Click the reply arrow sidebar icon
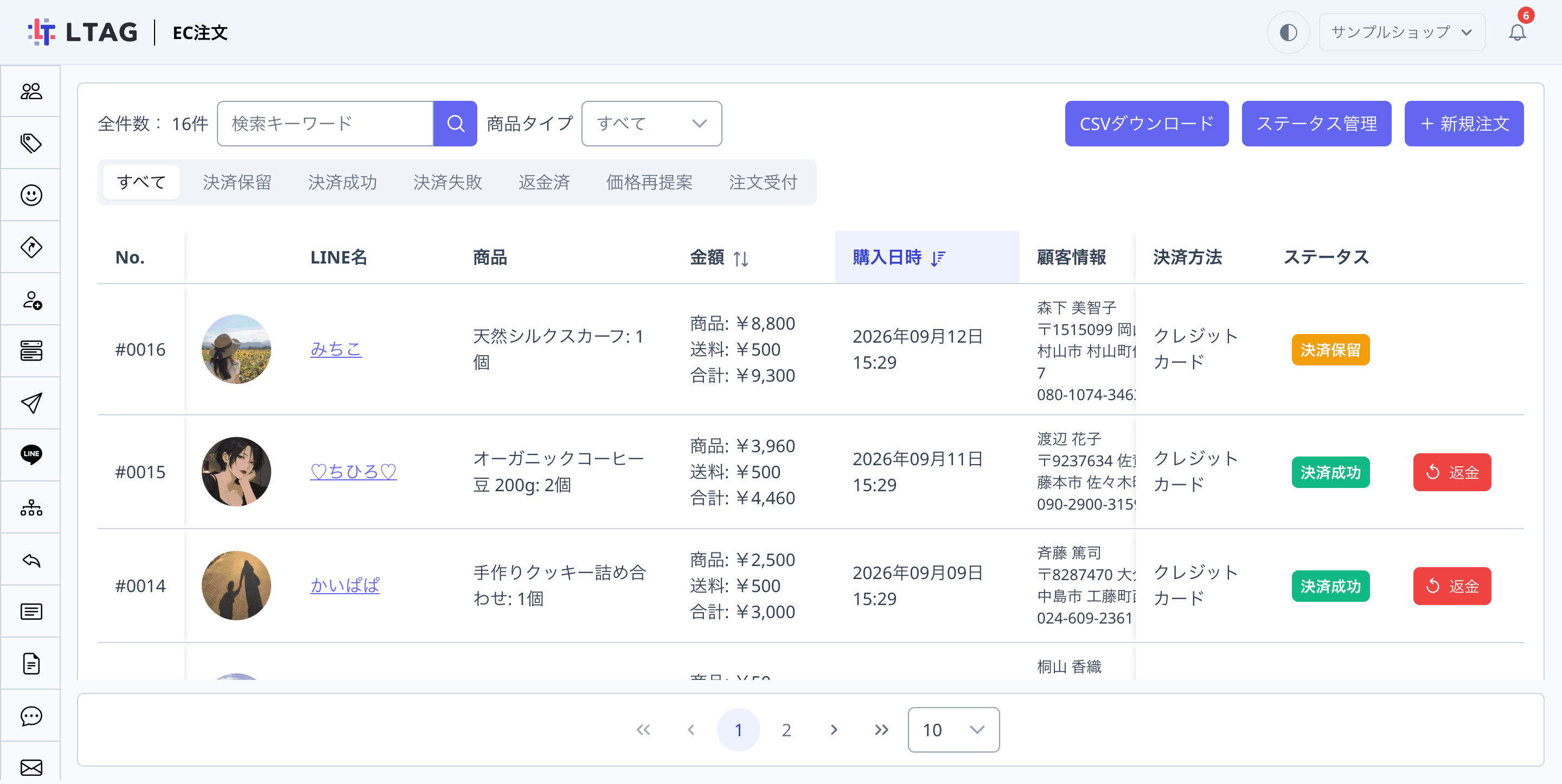This screenshot has width=1562, height=784. [31, 560]
